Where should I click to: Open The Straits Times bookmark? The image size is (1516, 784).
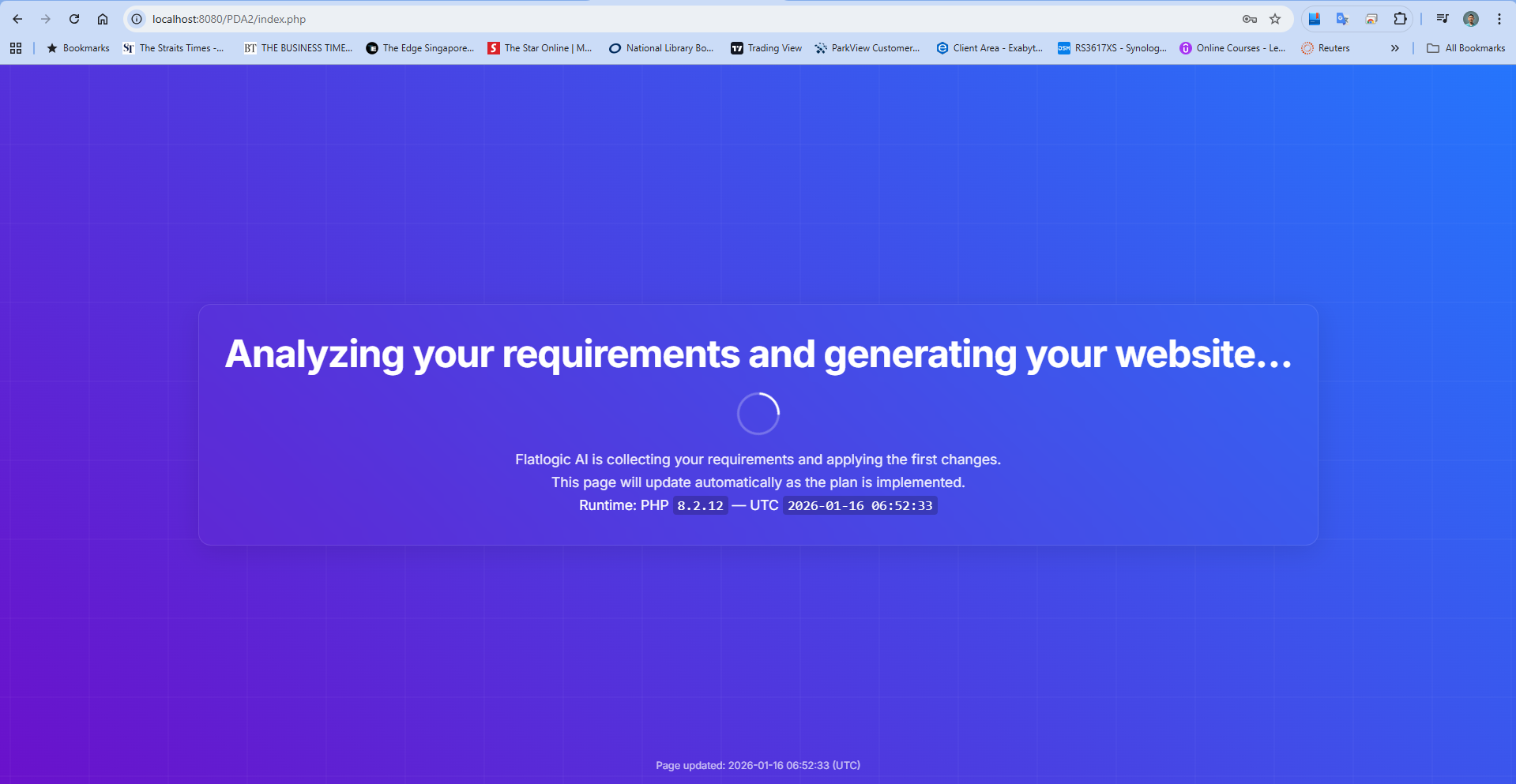pos(174,48)
